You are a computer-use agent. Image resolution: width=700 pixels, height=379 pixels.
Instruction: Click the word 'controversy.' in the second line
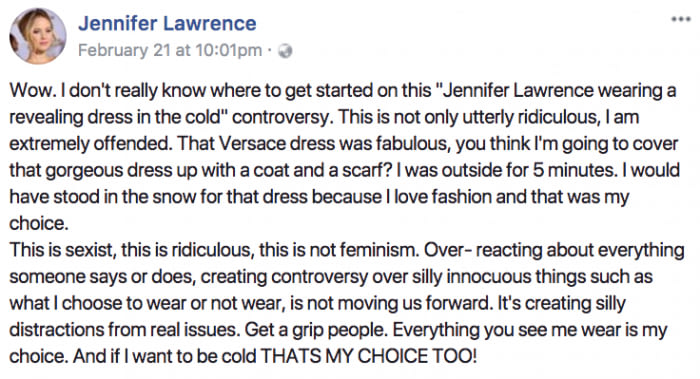point(283,117)
